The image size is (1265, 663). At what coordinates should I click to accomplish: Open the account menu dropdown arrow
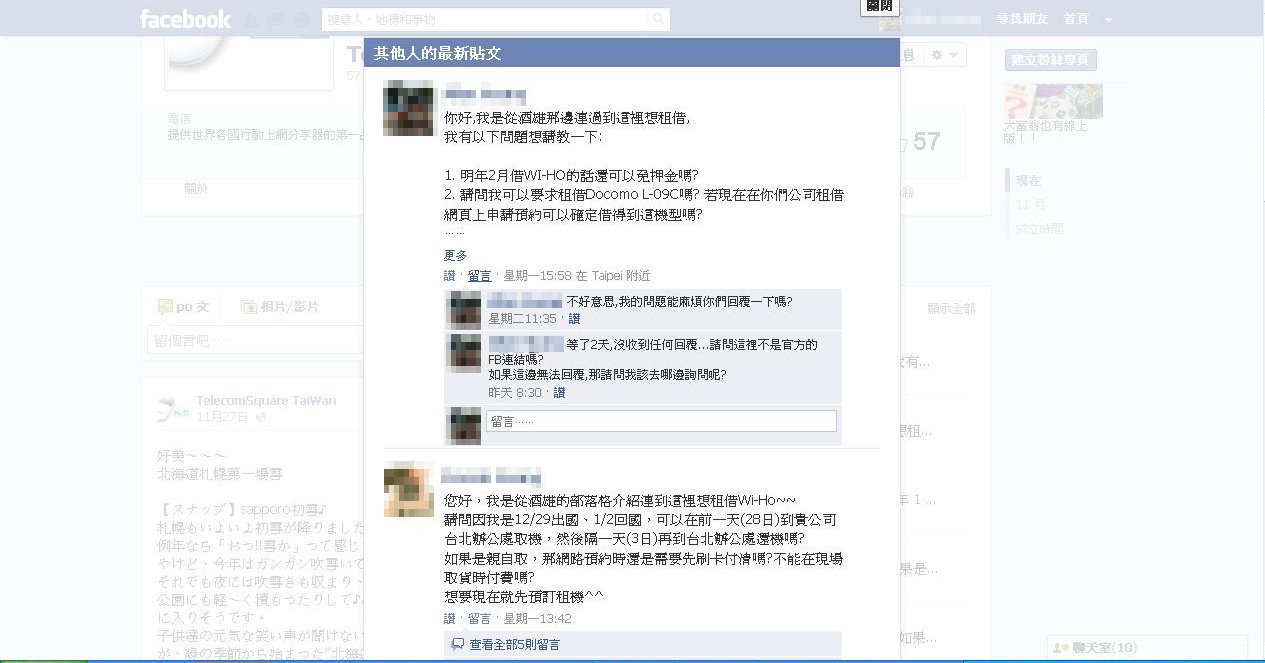pos(1108,20)
